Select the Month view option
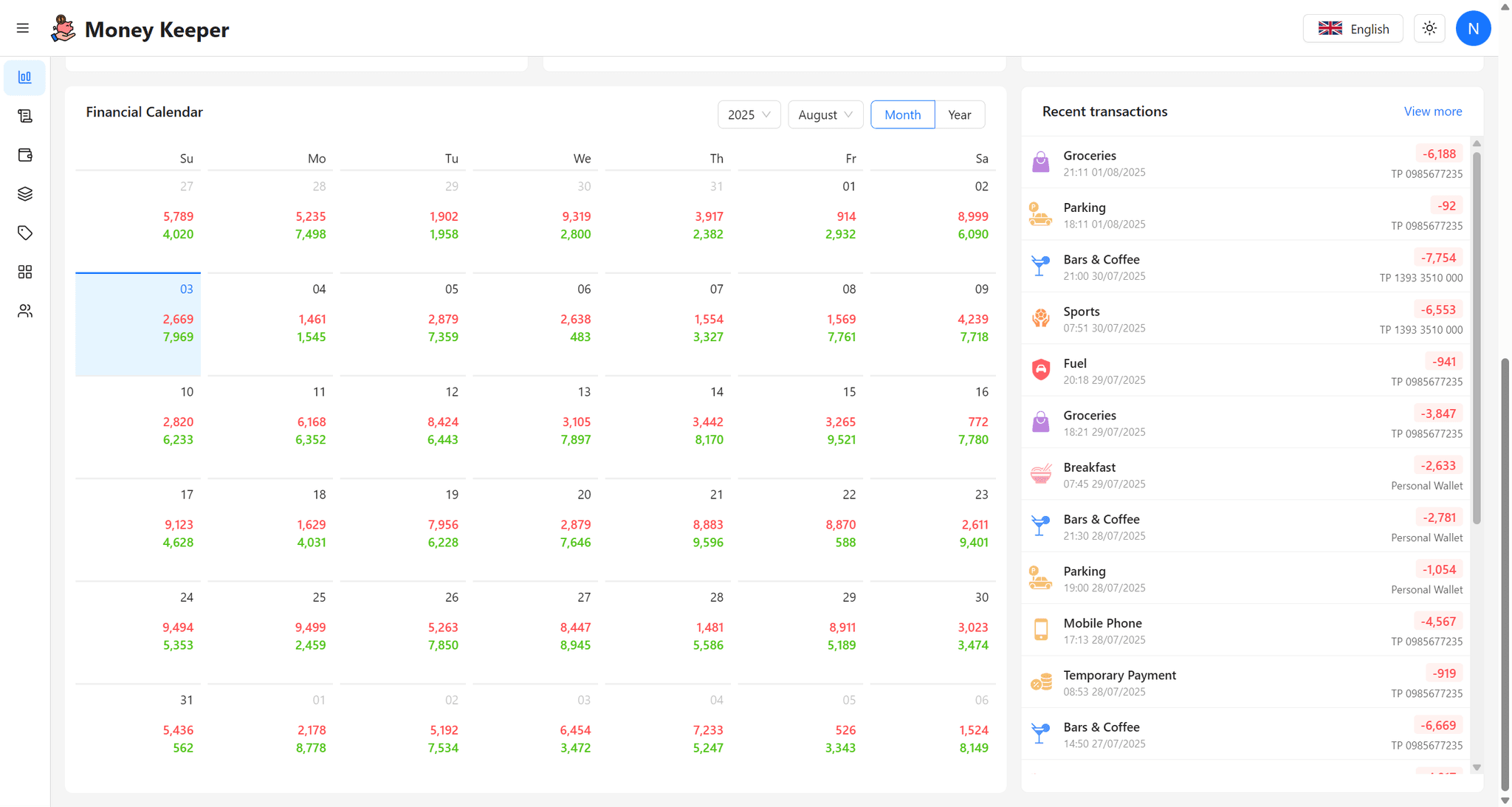The height and width of the screenshot is (807, 1512). click(x=902, y=114)
